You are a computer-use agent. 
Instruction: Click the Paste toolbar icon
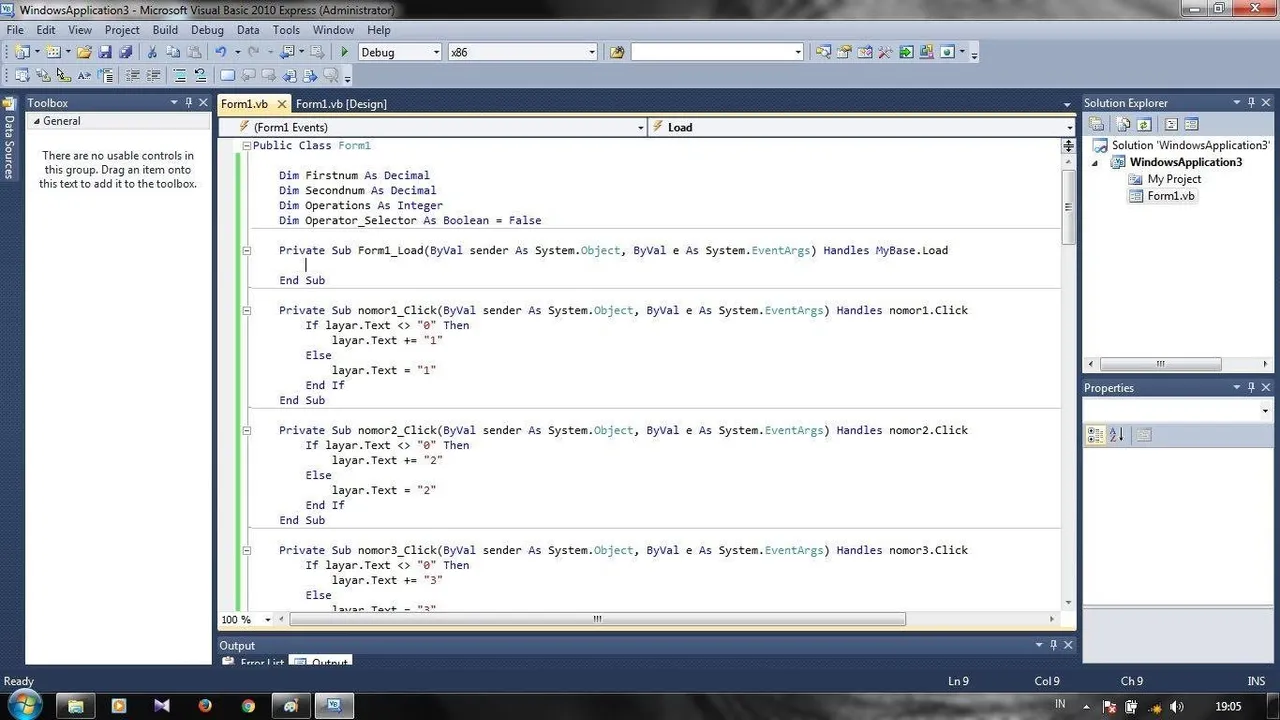pos(192,52)
